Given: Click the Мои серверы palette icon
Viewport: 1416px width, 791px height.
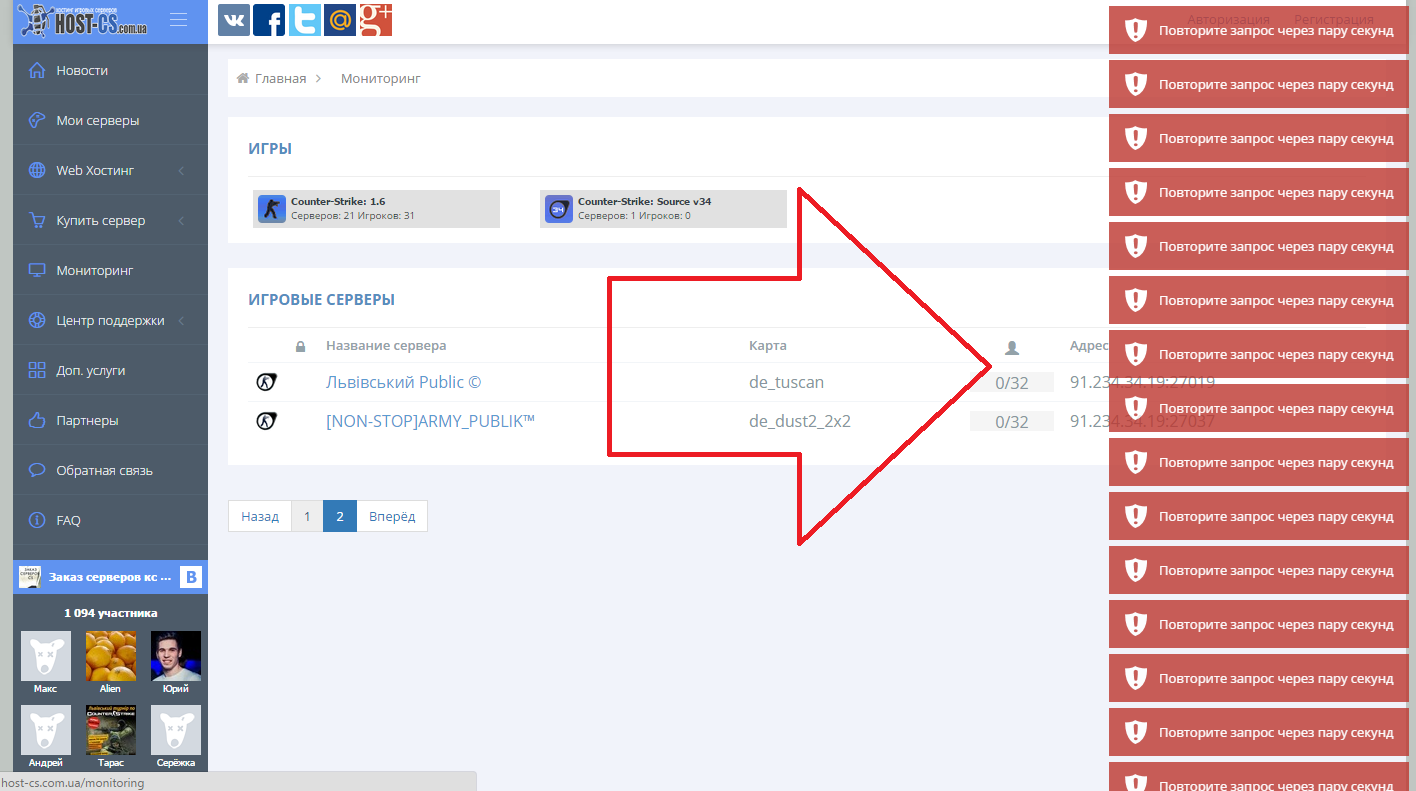Looking at the screenshot, I should coord(37,120).
